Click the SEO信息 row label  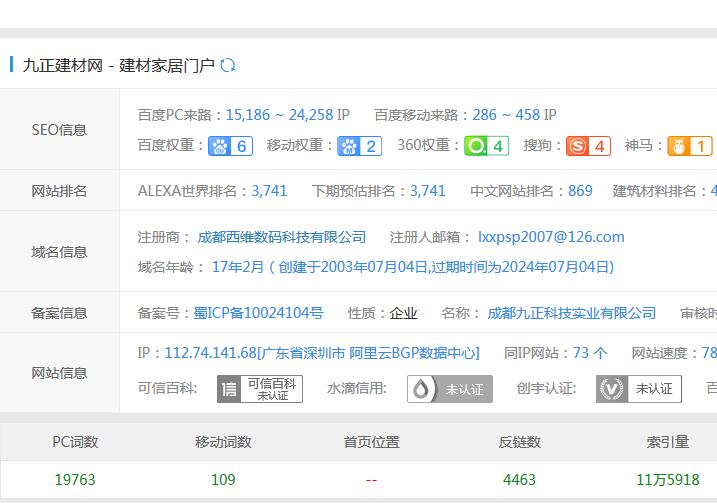point(59,130)
